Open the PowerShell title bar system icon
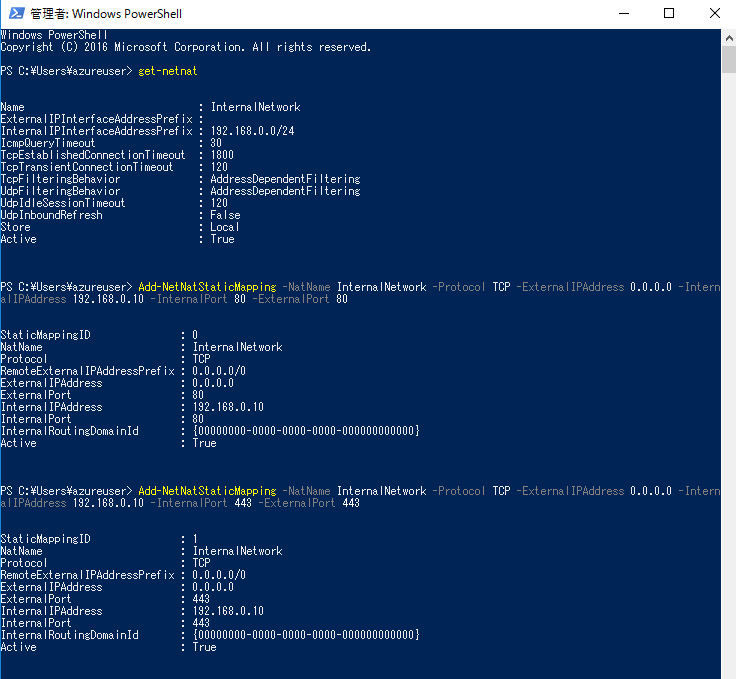Image resolution: width=736 pixels, height=679 pixels. point(16,14)
